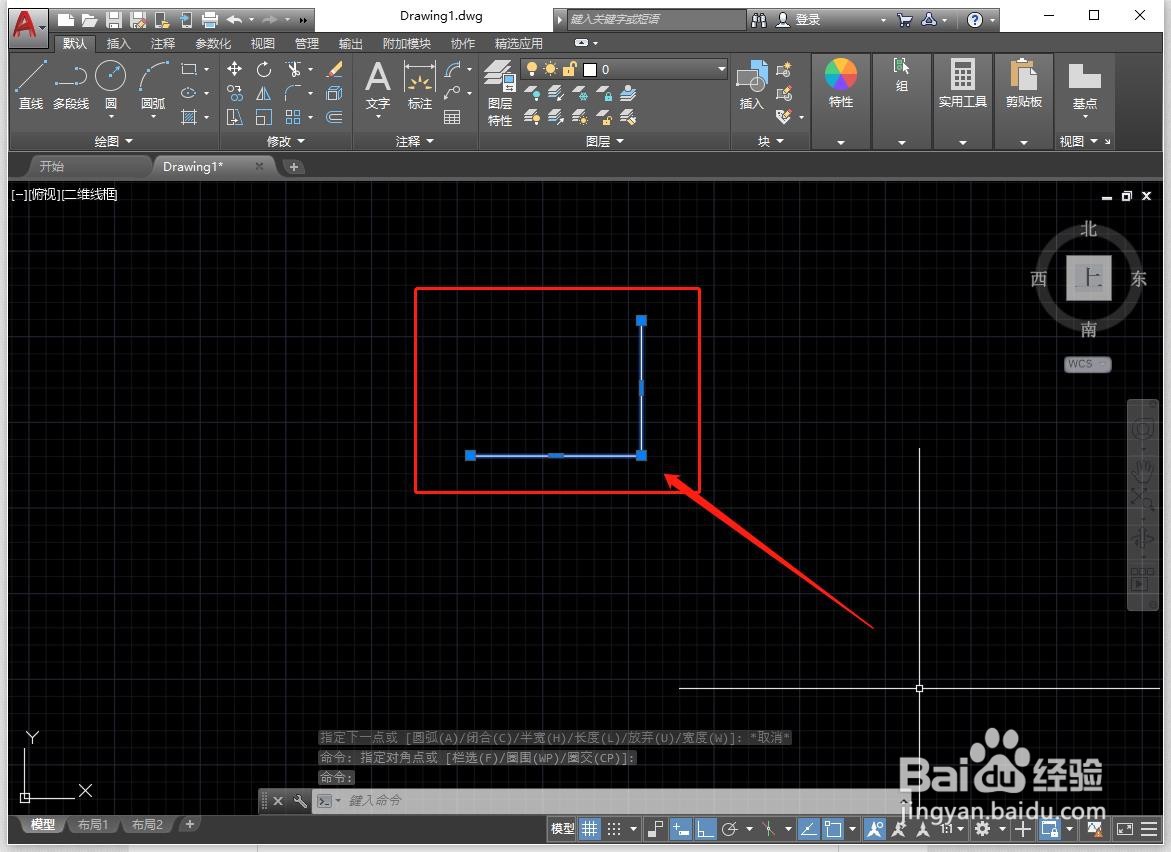Select the Rectangle draw tool
Screen dimensions: 1171x852
pos(189,69)
